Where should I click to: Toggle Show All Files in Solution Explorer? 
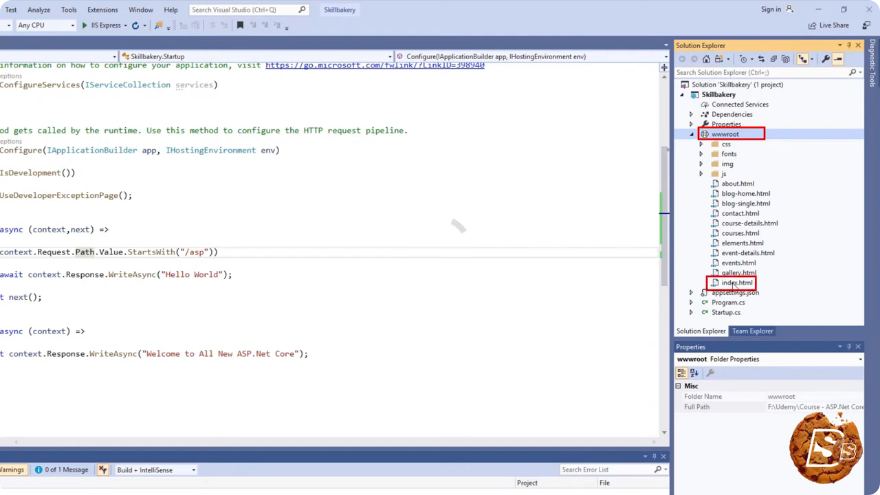pyautogui.click(x=786, y=59)
